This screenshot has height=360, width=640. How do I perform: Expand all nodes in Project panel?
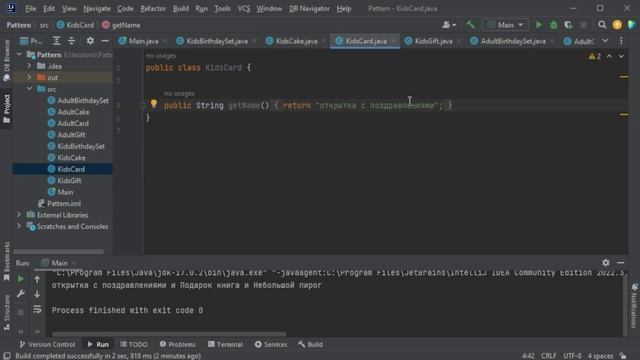point(56,40)
